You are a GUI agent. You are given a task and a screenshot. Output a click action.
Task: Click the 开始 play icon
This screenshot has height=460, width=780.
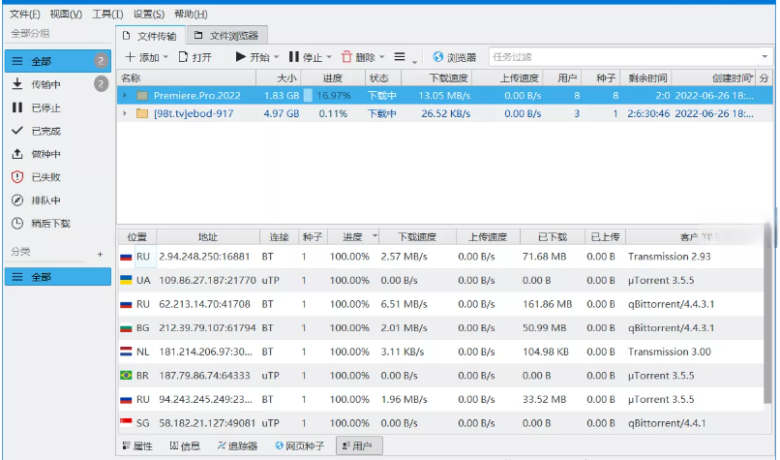(240, 57)
